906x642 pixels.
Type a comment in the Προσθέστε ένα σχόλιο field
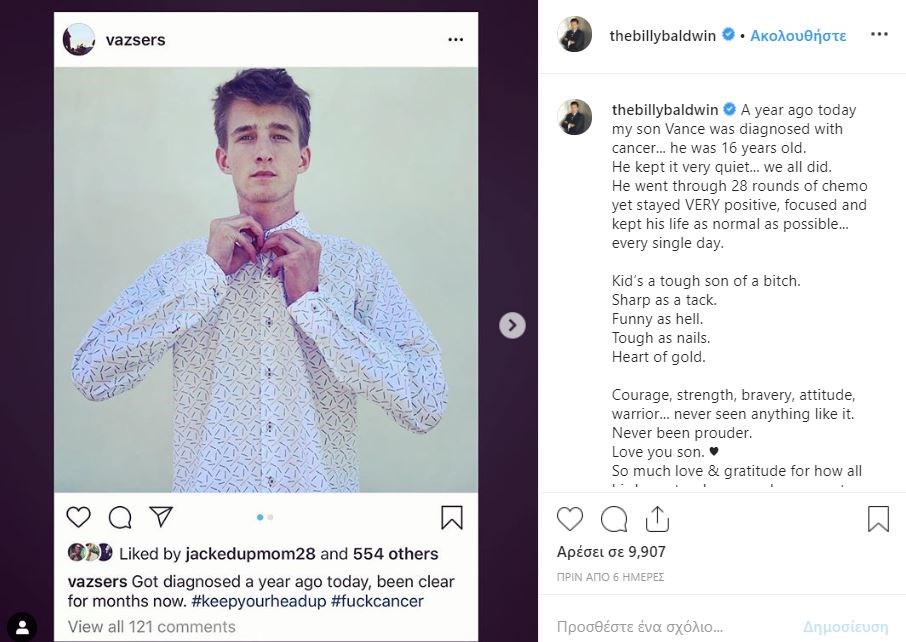[680, 627]
